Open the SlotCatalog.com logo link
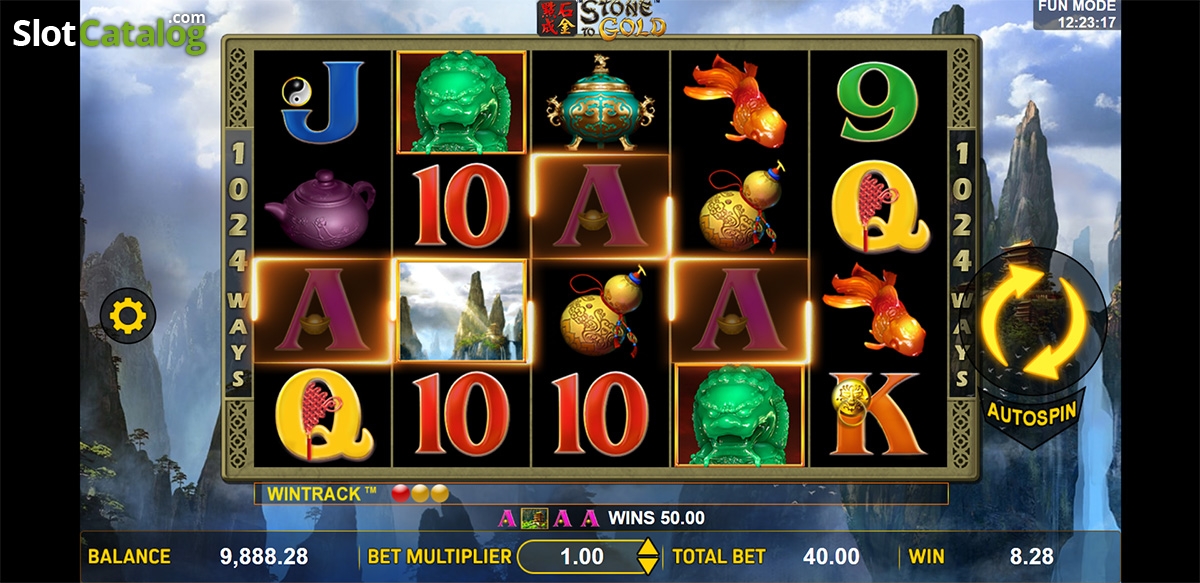1200x583 pixels. (x=109, y=32)
